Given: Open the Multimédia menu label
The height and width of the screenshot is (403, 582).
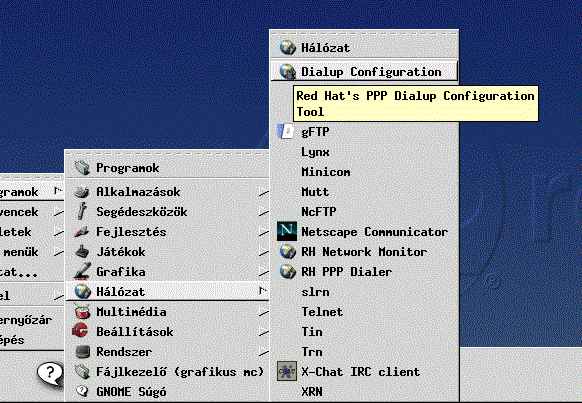Looking at the screenshot, I should (x=131, y=312).
